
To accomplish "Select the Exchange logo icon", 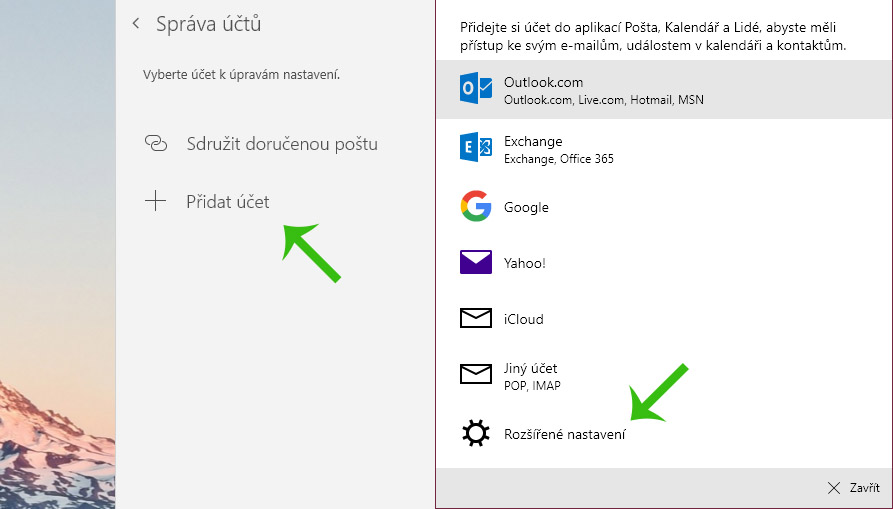I will (476, 149).
